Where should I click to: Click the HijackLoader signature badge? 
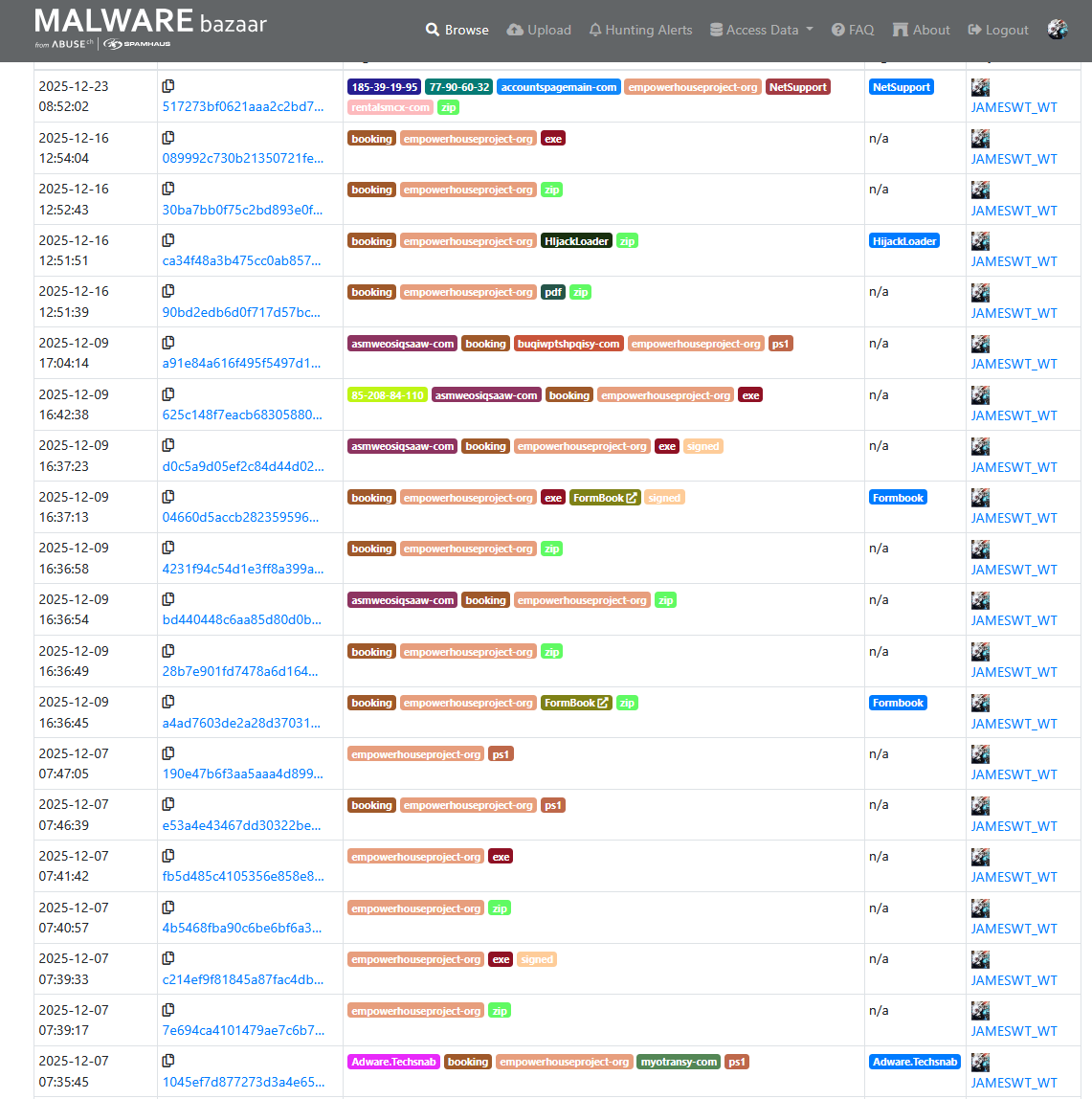904,241
